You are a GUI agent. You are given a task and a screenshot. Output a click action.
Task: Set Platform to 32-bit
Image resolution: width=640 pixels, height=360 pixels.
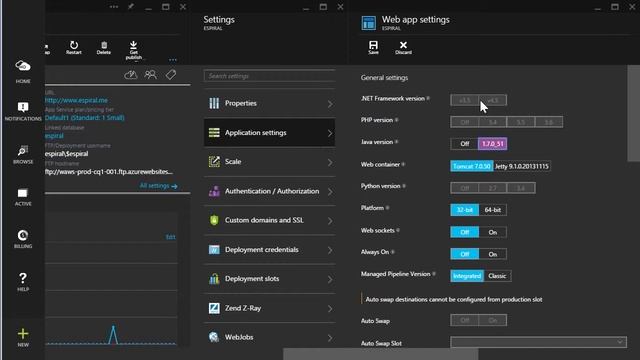coord(464,210)
